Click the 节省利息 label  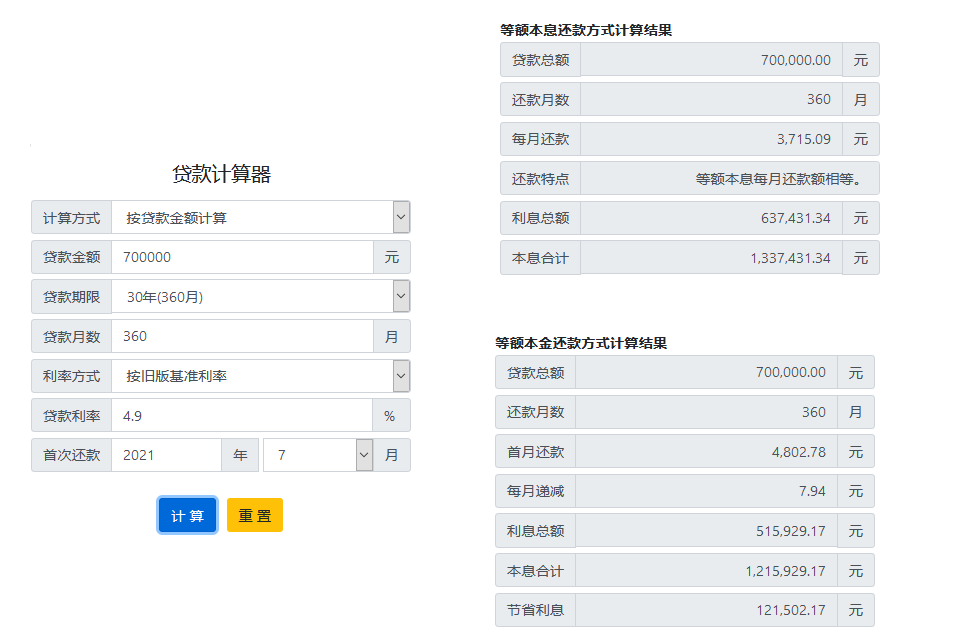pyautogui.click(x=536, y=610)
